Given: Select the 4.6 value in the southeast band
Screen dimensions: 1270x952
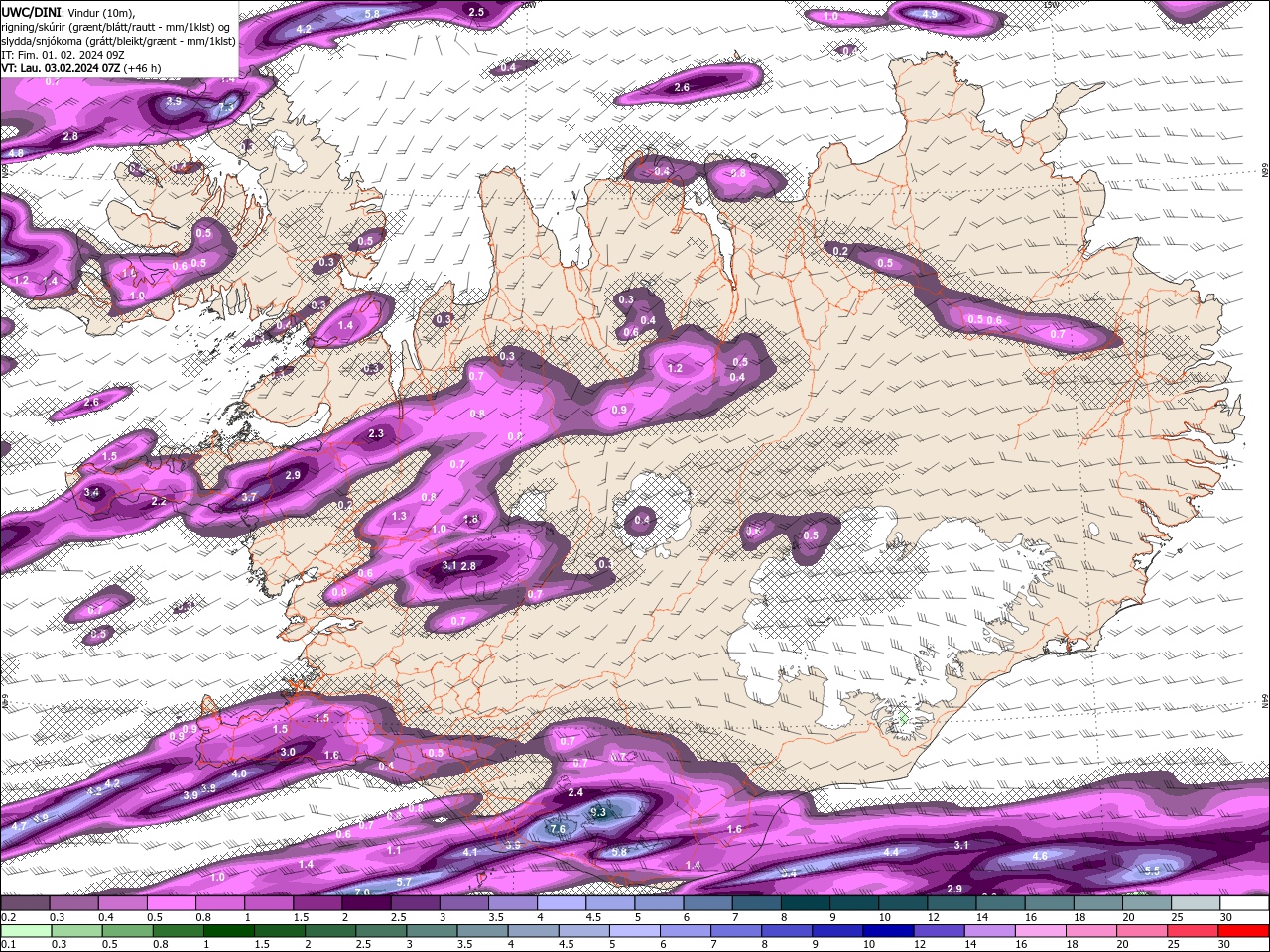Looking at the screenshot, I should (1040, 856).
